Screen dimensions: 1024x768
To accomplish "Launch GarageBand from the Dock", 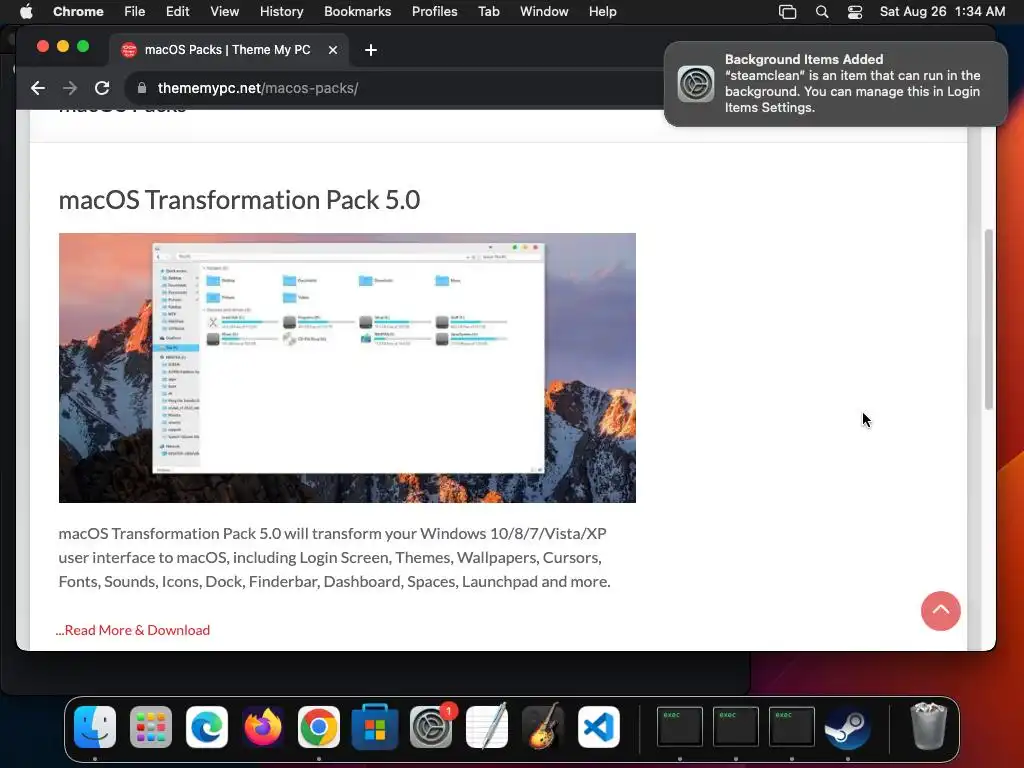I will click(543, 727).
